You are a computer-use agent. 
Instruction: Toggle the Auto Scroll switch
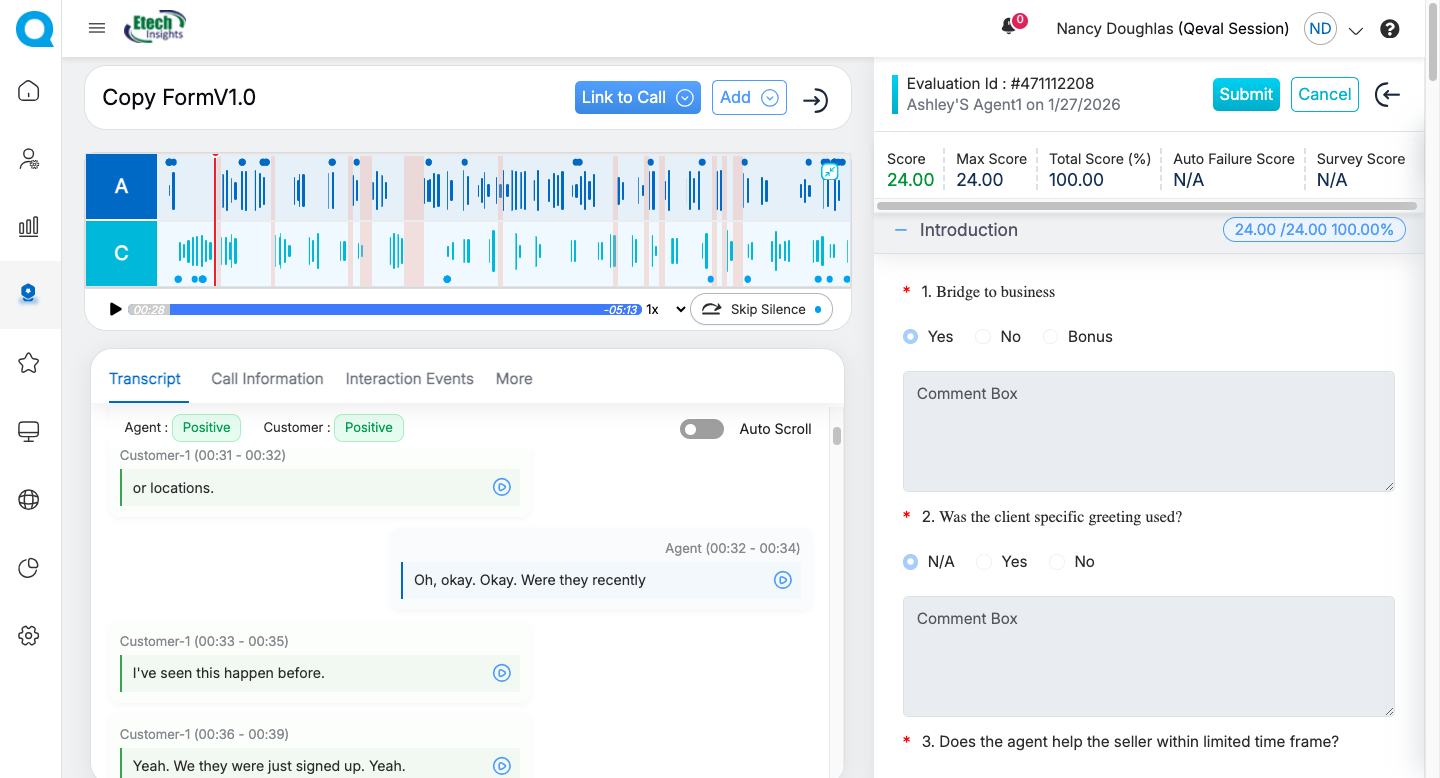pyautogui.click(x=702, y=429)
